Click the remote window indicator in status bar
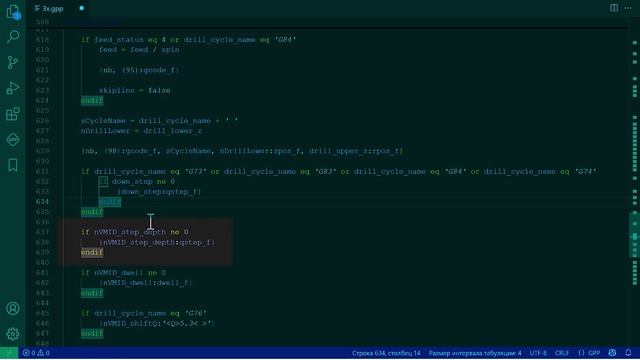 click(9, 353)
